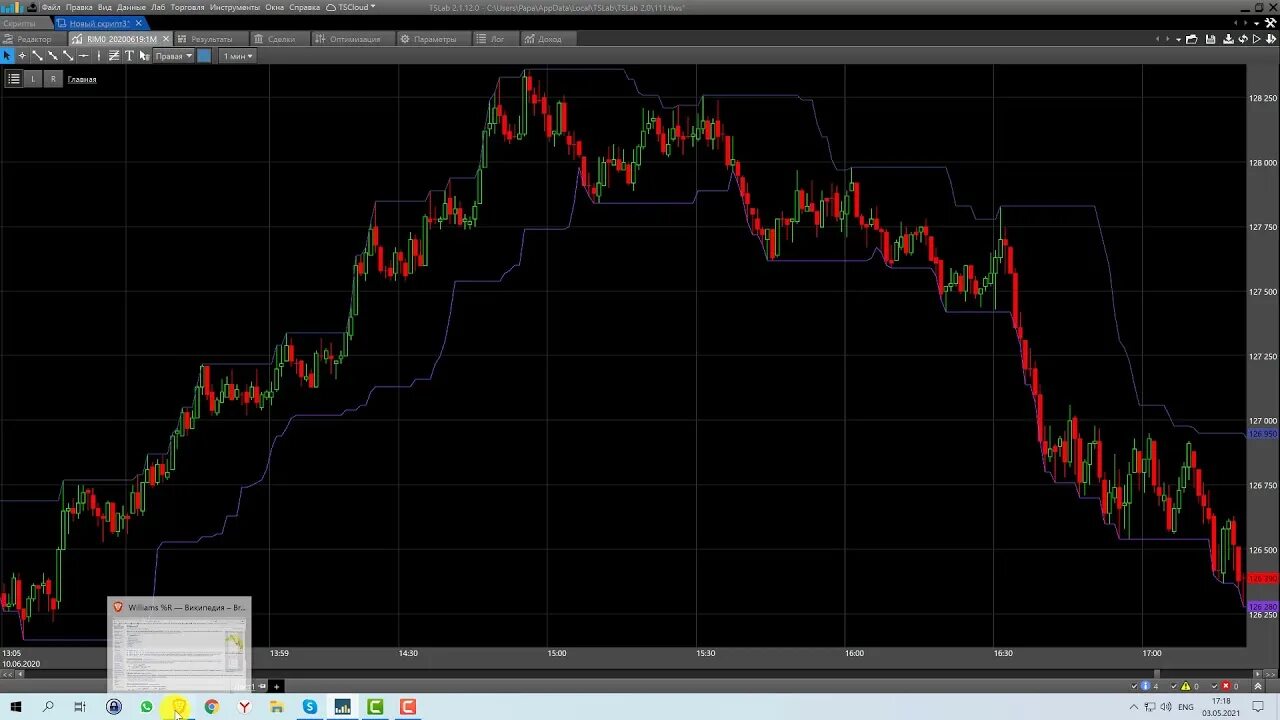1280x720 pixels.
Task: Select the cursor arrow tool
Action: [7, 55]
